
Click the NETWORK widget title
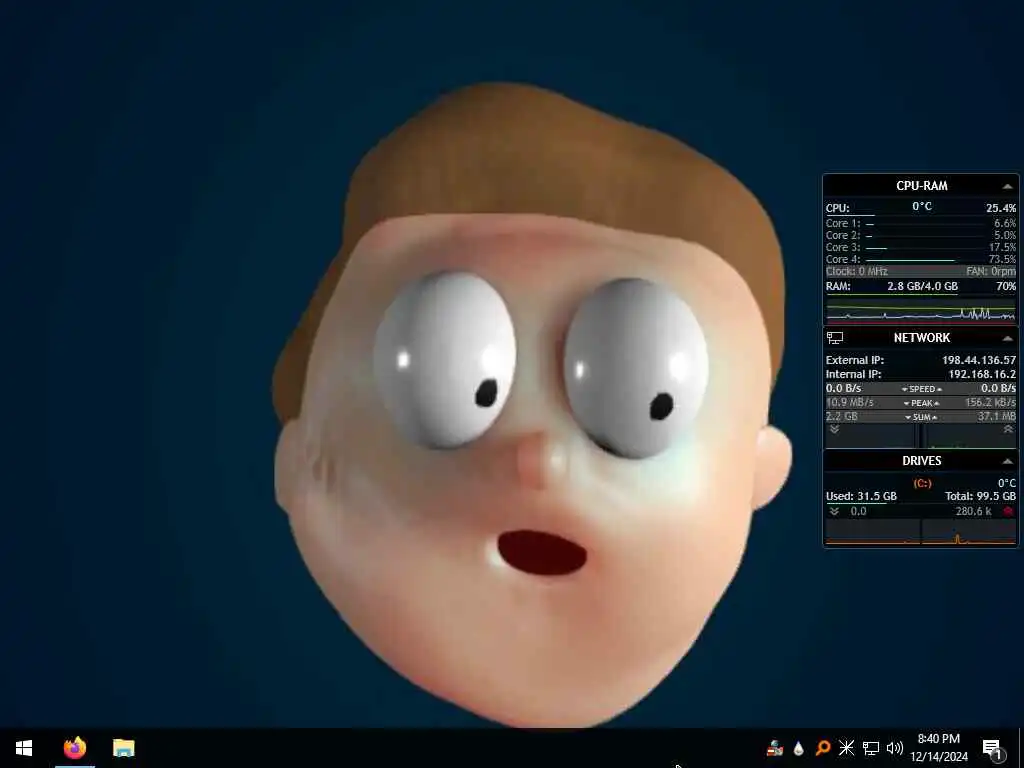coord(921,338)
